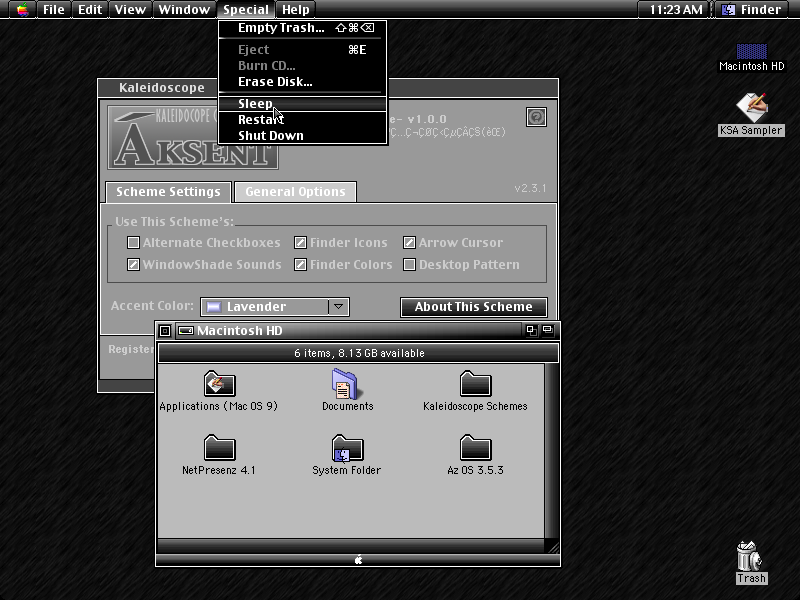Screen dimensions: 800x600
Task: Select the Documents folder icon
Action: [347, 384]
